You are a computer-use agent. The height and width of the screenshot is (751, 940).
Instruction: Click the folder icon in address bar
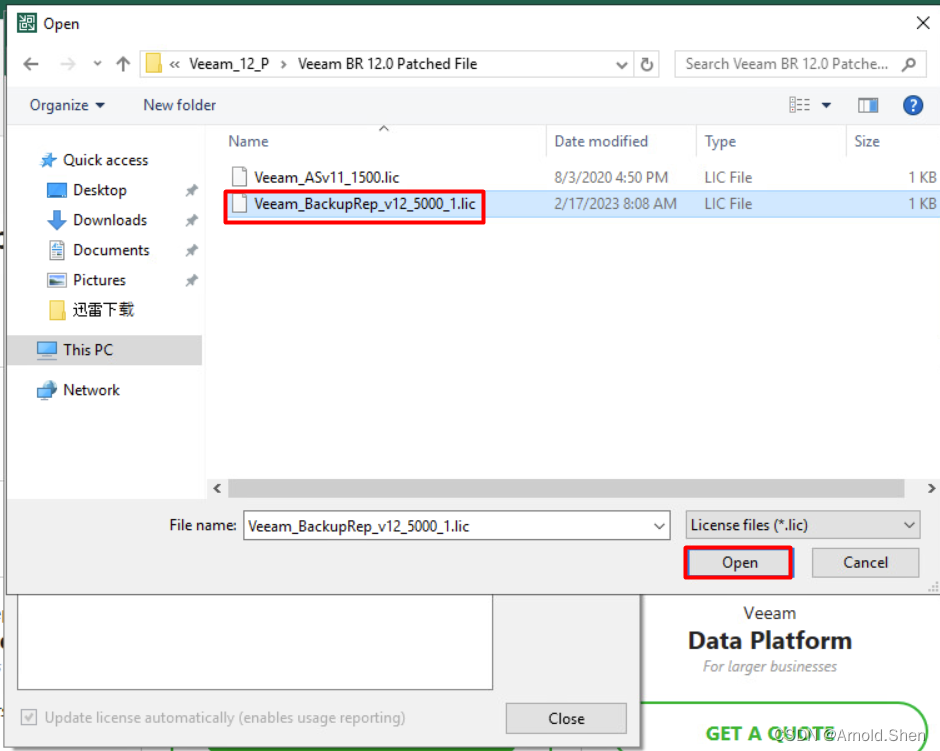154,64
